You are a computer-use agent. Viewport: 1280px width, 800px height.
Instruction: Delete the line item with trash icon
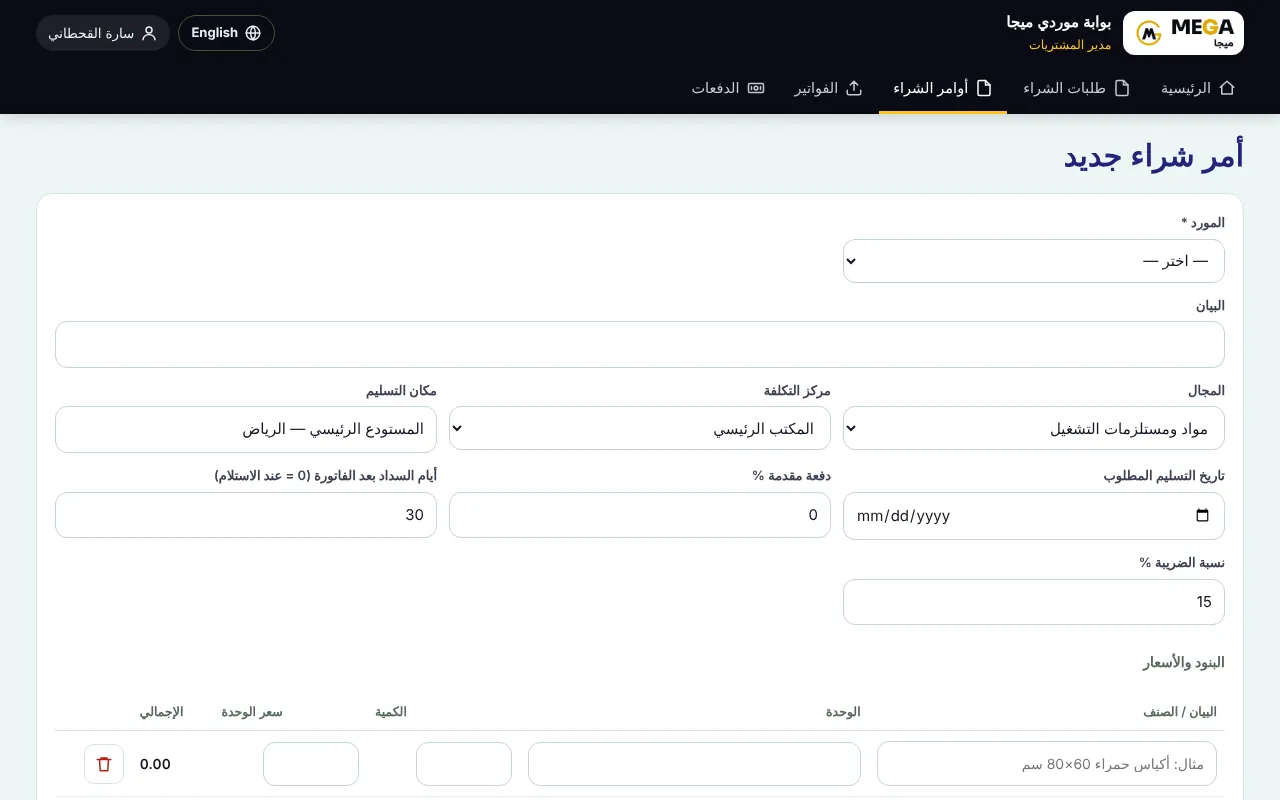[x=104, y=764]
